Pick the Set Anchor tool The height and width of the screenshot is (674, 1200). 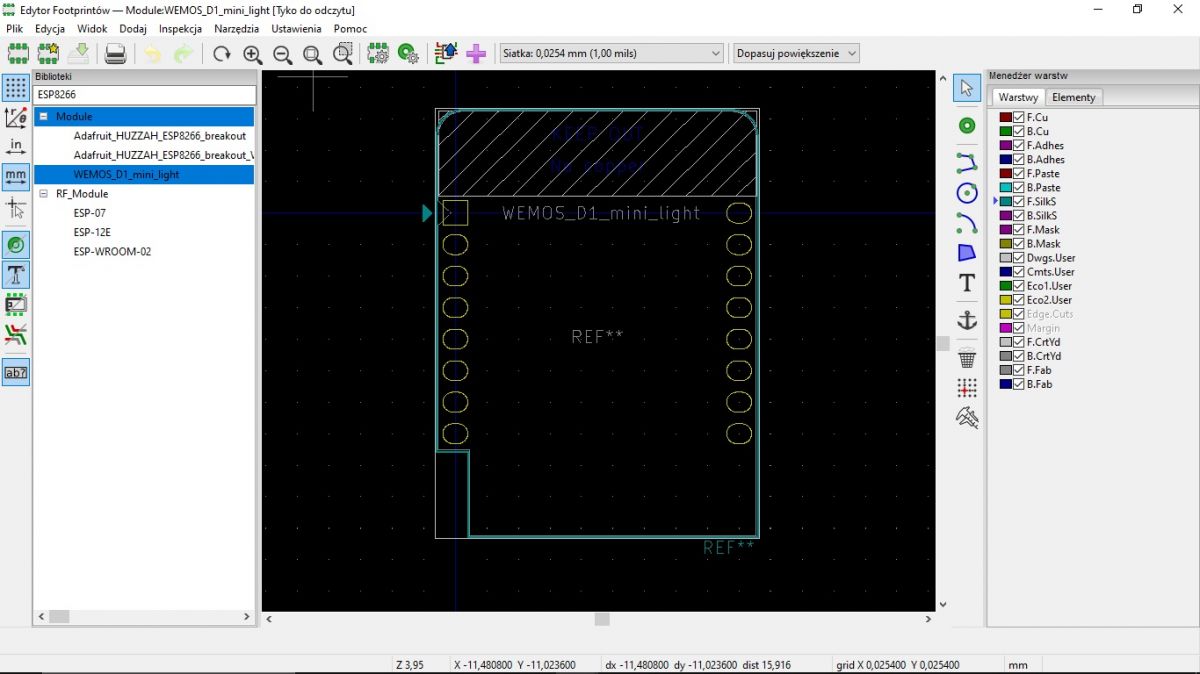pyautogui.click(x=966, y=320)
